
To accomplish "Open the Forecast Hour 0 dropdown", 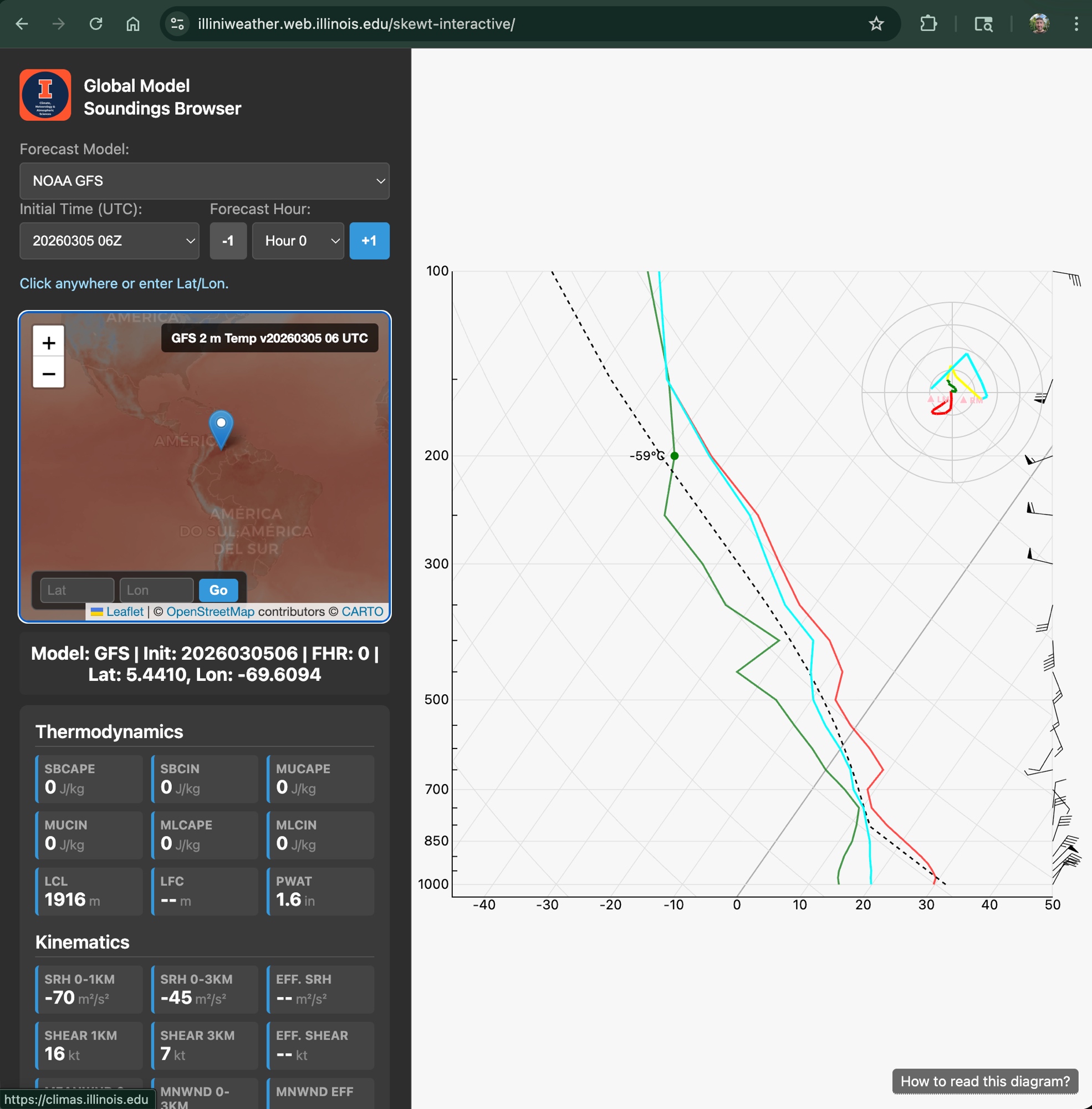I will click(x=298, y=241).
